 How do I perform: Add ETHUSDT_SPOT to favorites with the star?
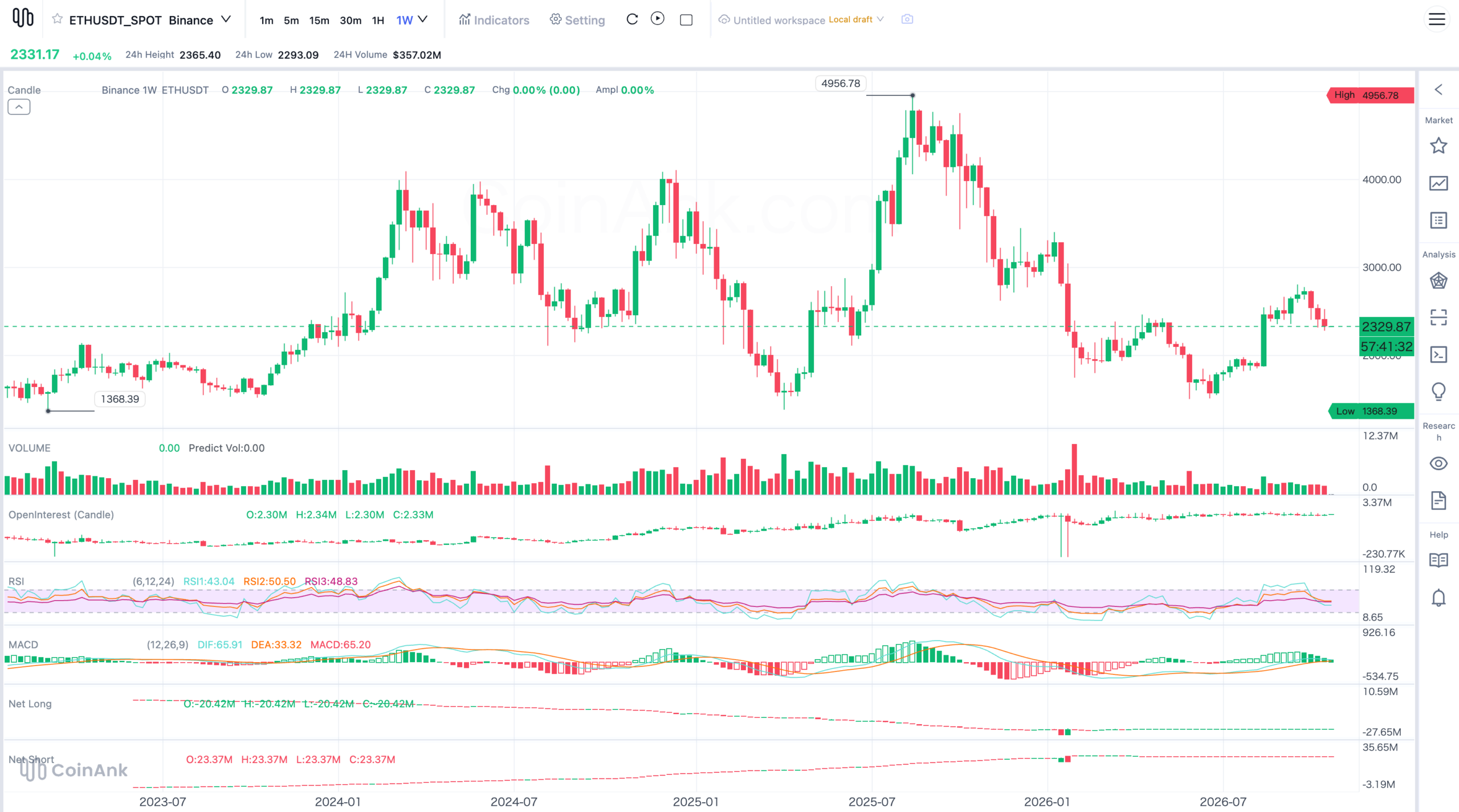(57, 19)
